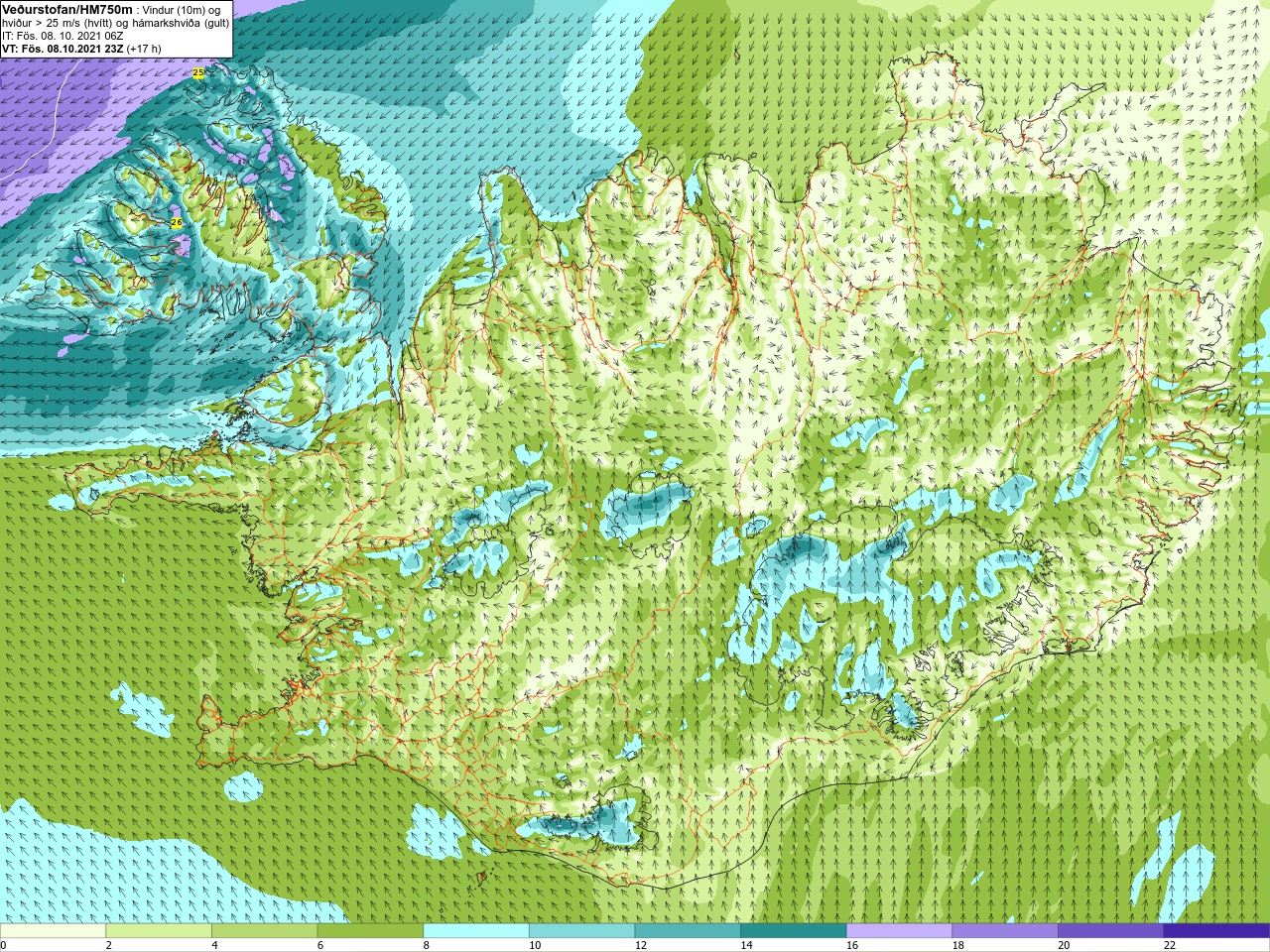Image resolution: width=1270 pixels, height=952 pixels.
Task: Click the legend scale value 18
Action: click(958, 945)
